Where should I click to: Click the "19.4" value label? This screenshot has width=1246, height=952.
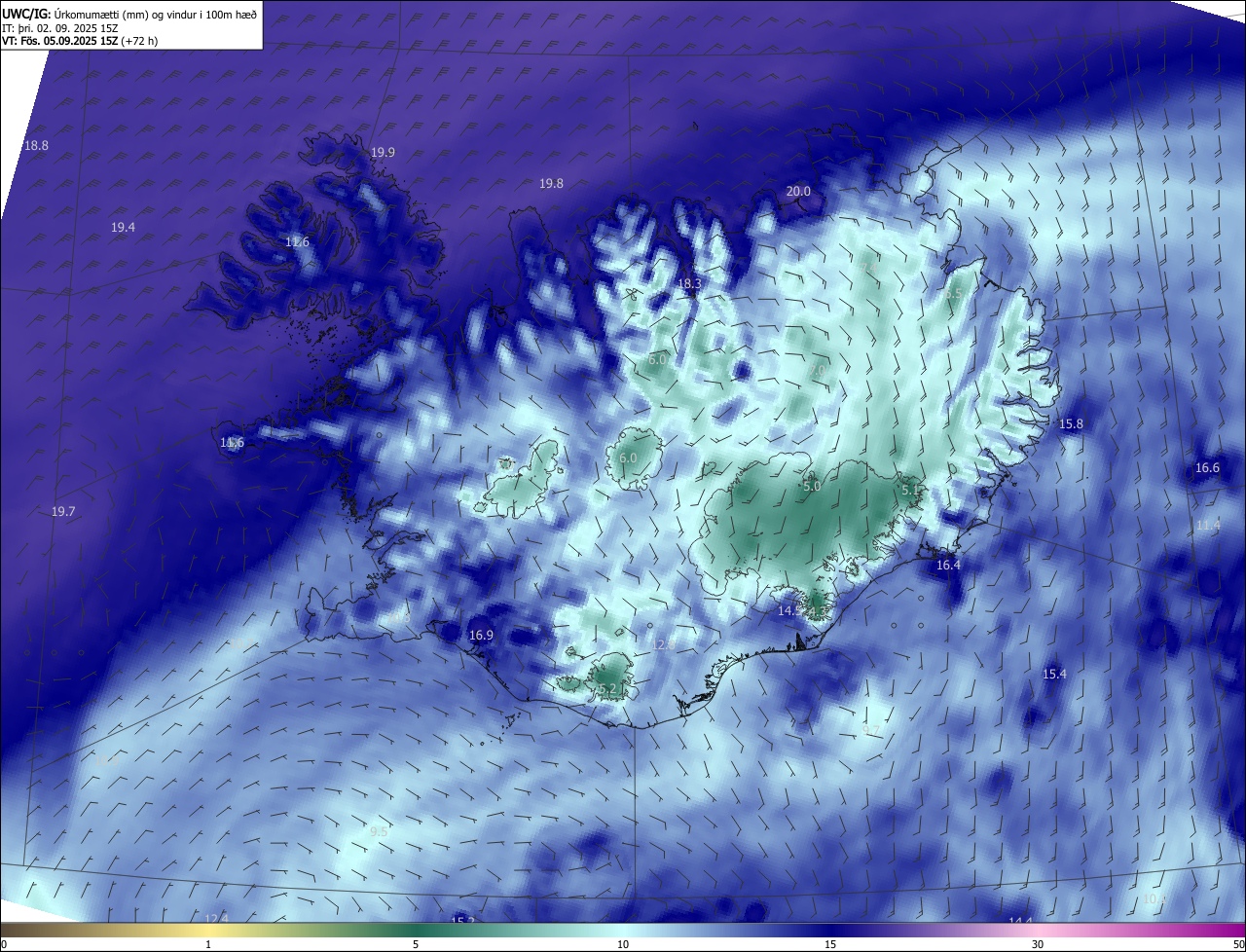coord(123,227)
